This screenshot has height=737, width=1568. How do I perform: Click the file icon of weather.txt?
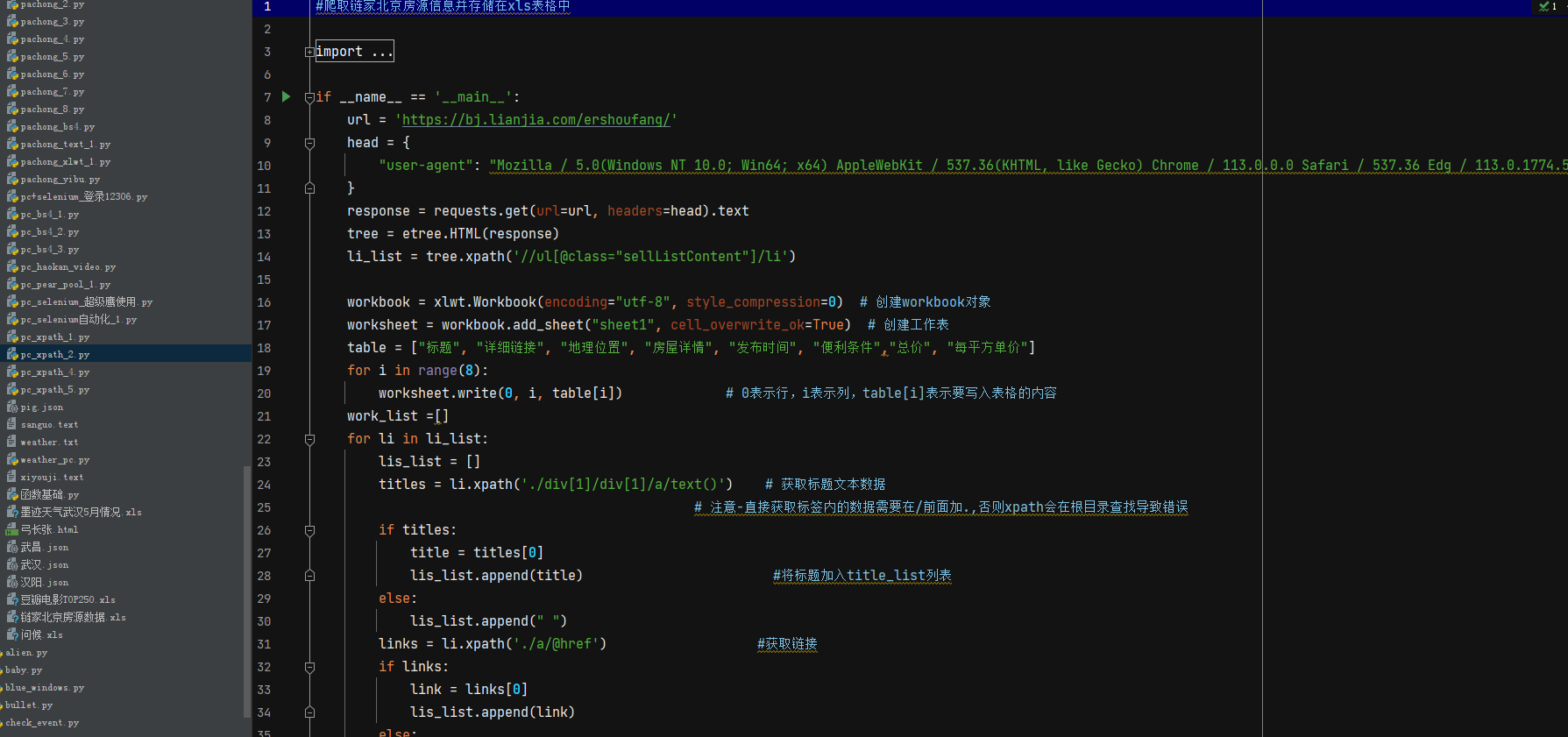pyautogui.click(x=12, y=442)
